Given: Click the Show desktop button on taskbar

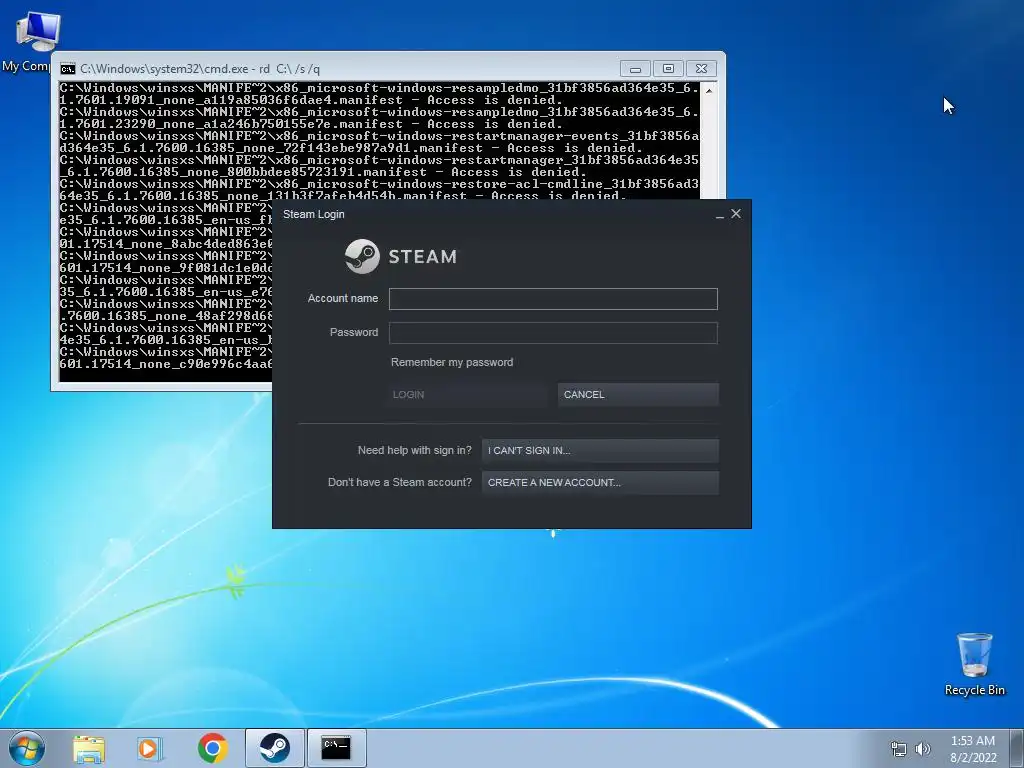Looking at the screenshot, I should click(x=1016, y=748).
